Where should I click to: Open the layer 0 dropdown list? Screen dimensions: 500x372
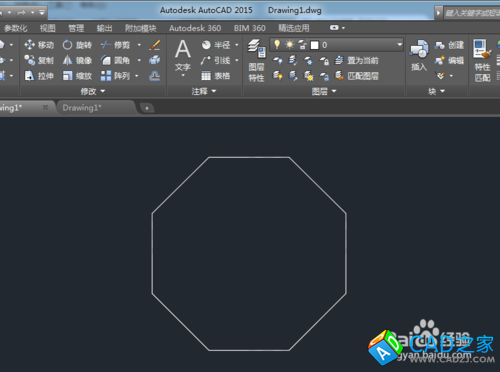click(399, 44)
